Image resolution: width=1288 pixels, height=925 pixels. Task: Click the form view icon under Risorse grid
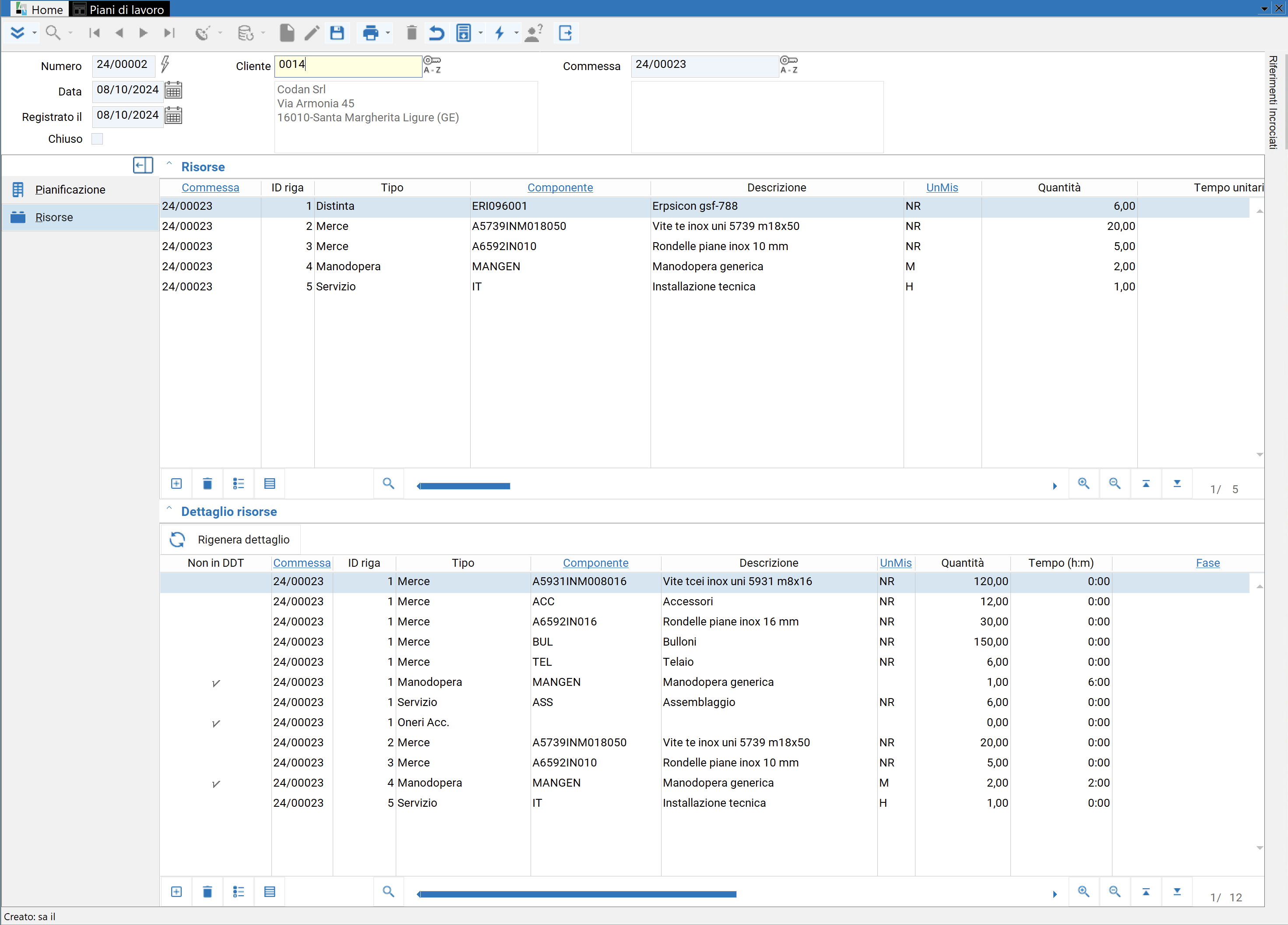coord(270,484)
